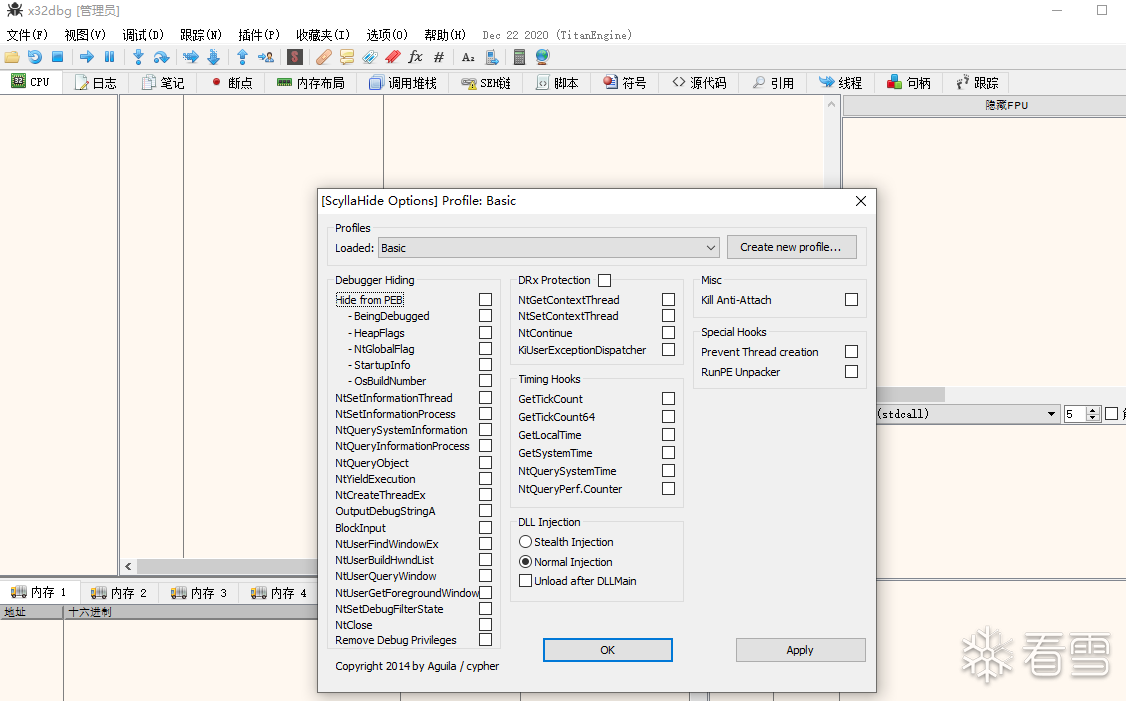Click the comments speech bubble icon
The image size is (1126, 701).
click(x=347, y=57)
